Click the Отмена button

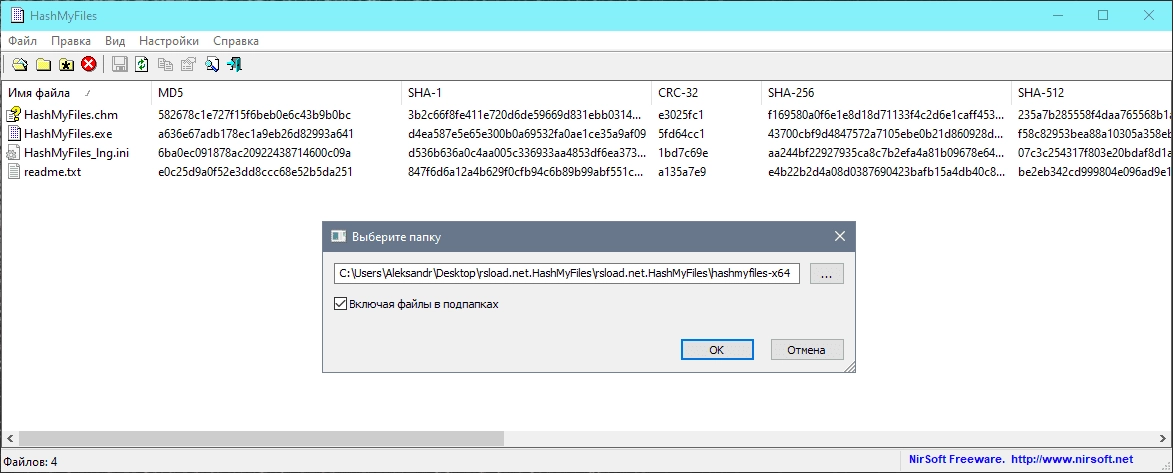(806, 350)
